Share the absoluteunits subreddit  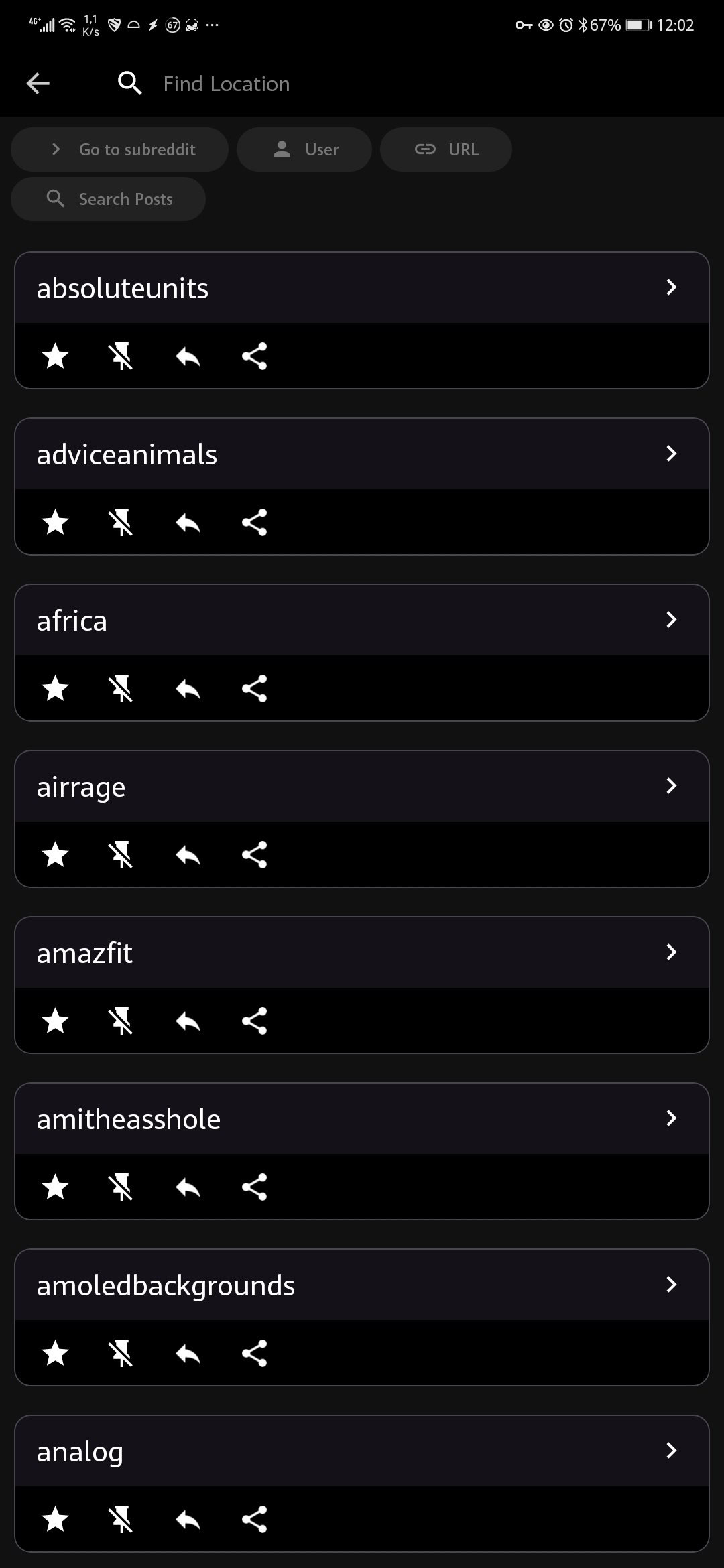254,356
